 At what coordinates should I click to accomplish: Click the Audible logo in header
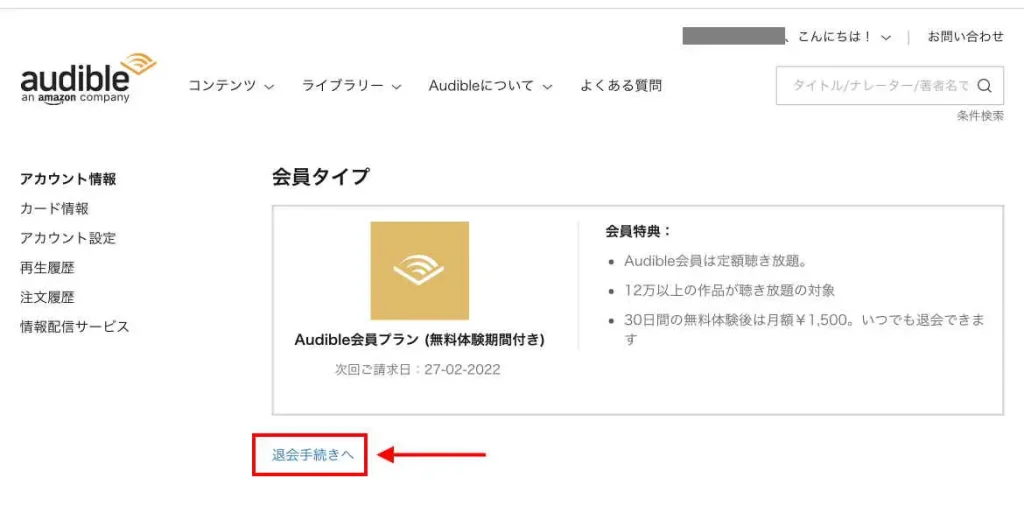[88, 78]
